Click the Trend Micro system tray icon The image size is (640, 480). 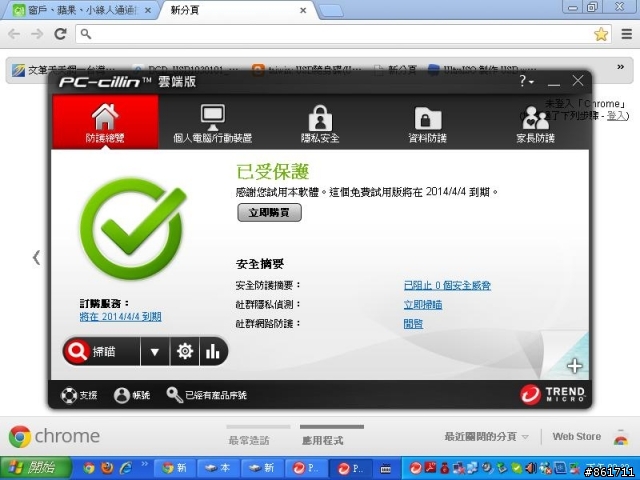pyautogui.click(x=415, y=468)
